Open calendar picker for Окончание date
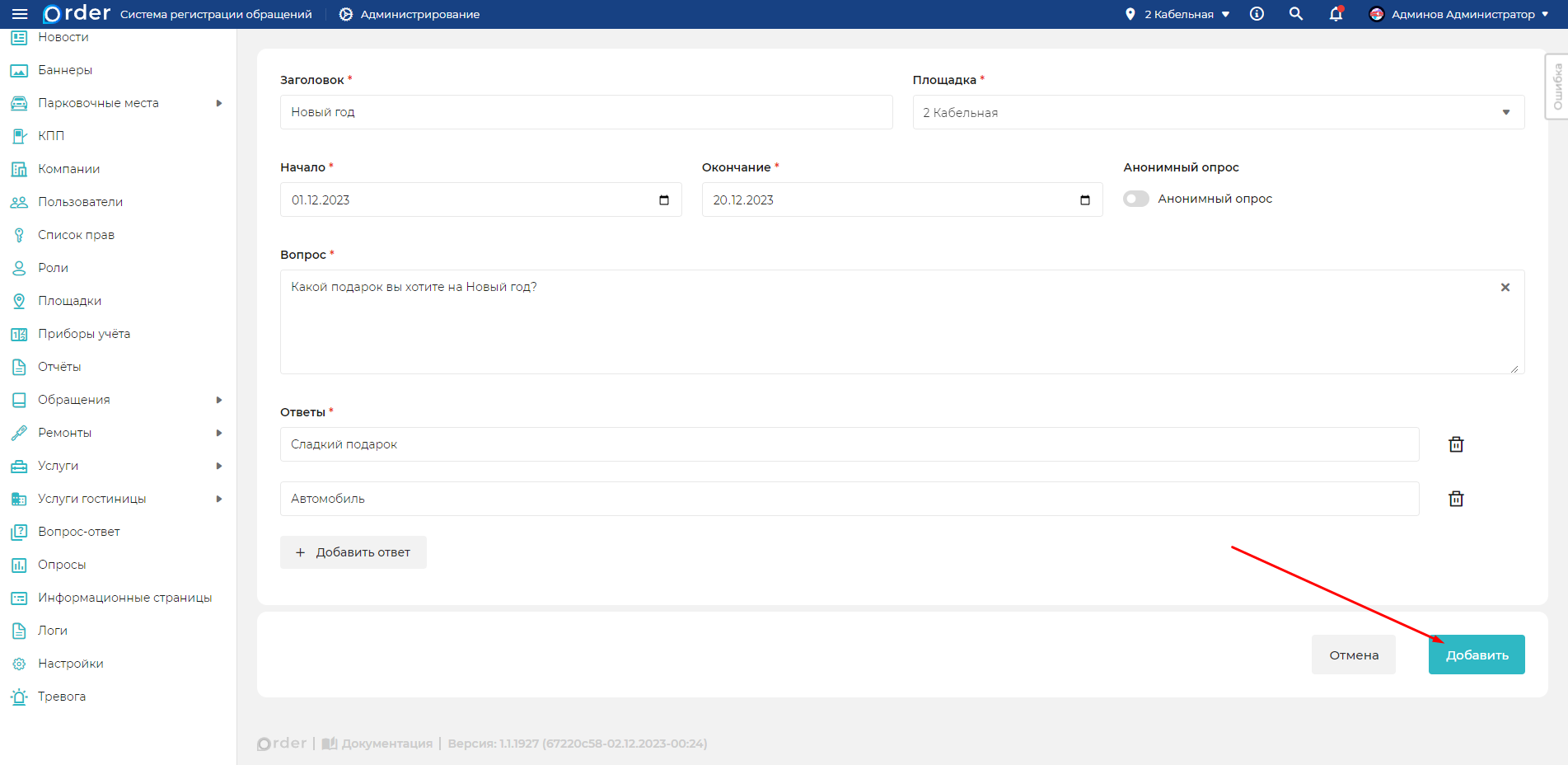Image resolution: width=1568 pixels, height=765 pixels. pos(1085,200)
